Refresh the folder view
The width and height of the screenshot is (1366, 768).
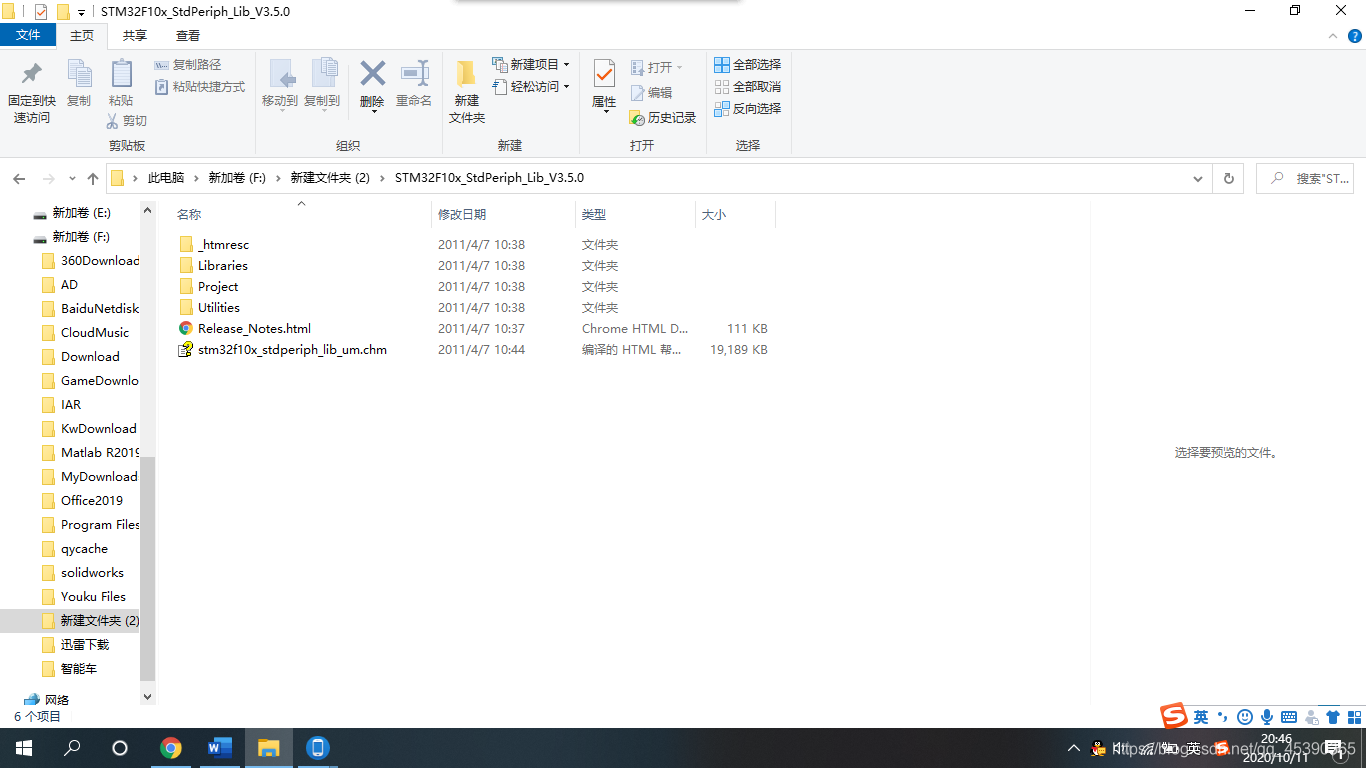pos(1229,178)
